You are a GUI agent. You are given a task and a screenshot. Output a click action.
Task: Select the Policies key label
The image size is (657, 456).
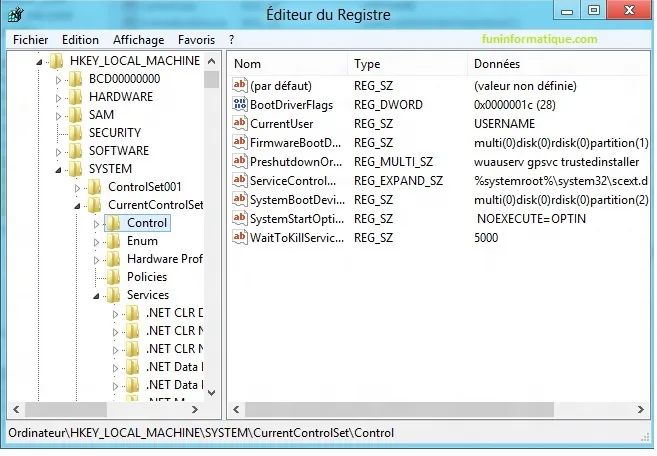[147, 277]
